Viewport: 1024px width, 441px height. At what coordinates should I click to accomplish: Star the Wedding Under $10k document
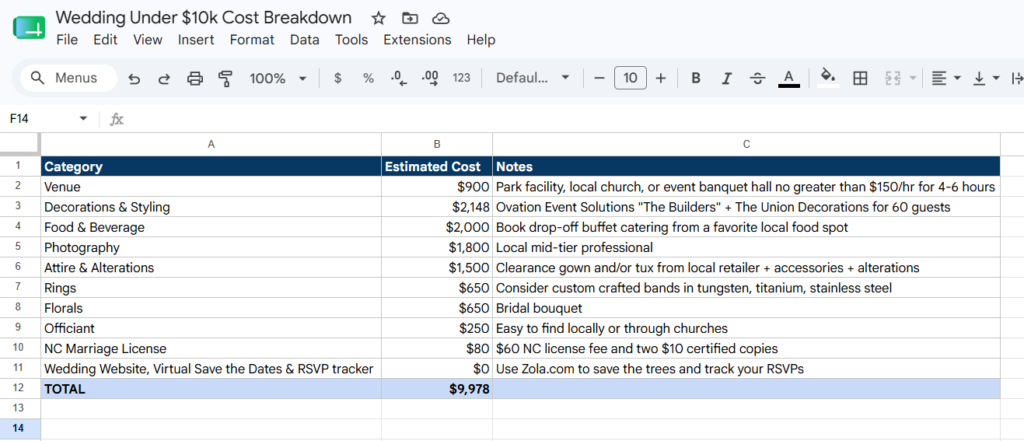[x=378, y=18]
